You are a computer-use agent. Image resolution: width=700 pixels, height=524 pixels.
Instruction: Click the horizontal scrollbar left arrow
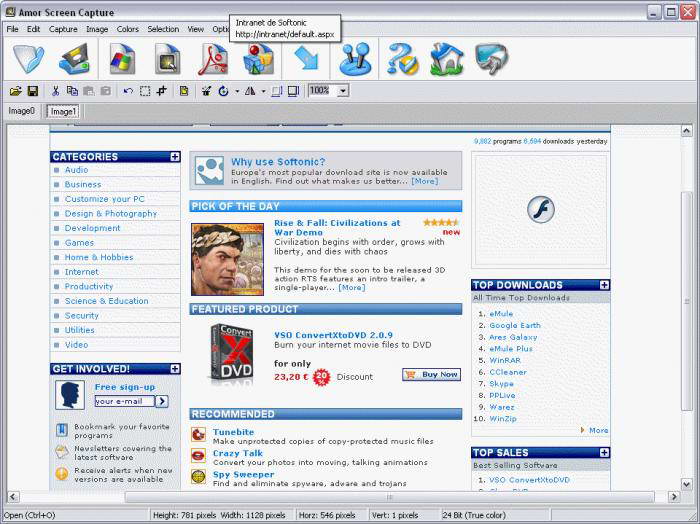(x=13, y=496)
